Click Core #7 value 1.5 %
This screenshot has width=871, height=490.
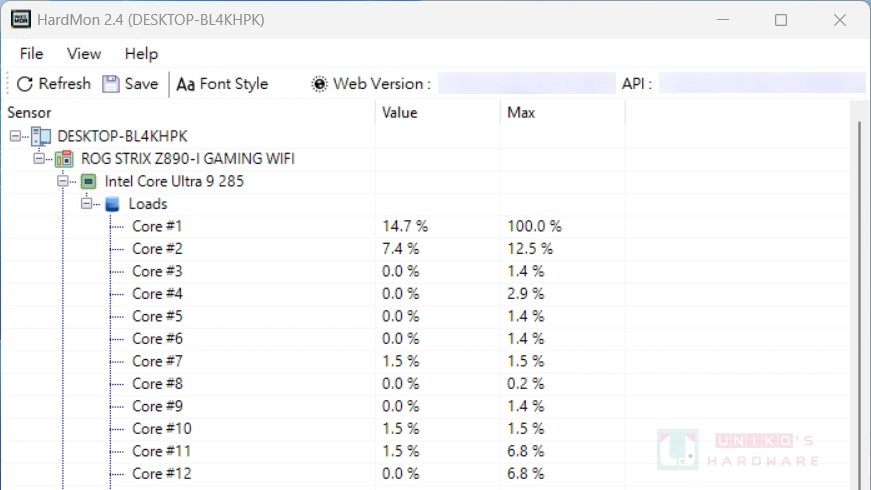[401, 361]
